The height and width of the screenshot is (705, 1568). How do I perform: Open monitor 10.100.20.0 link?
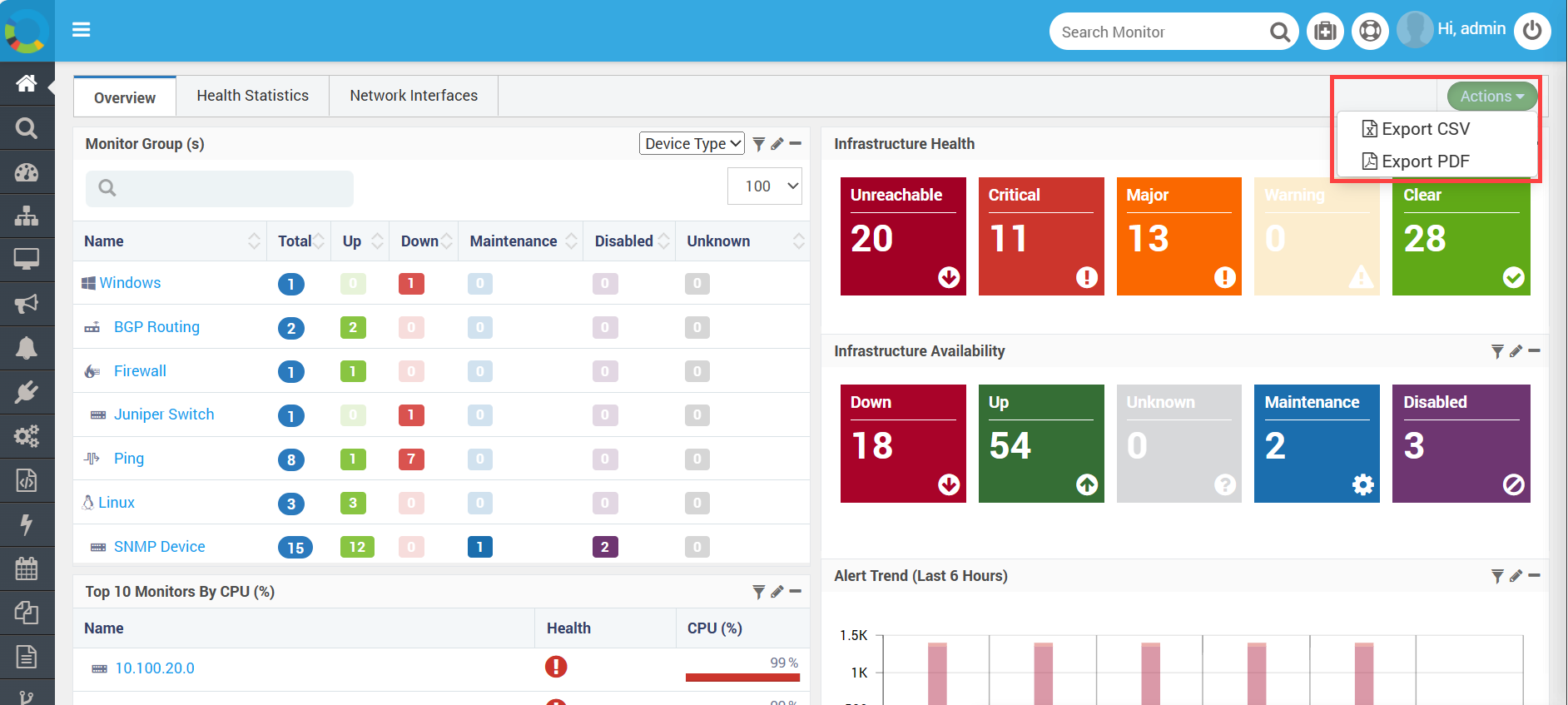(155, 668)
